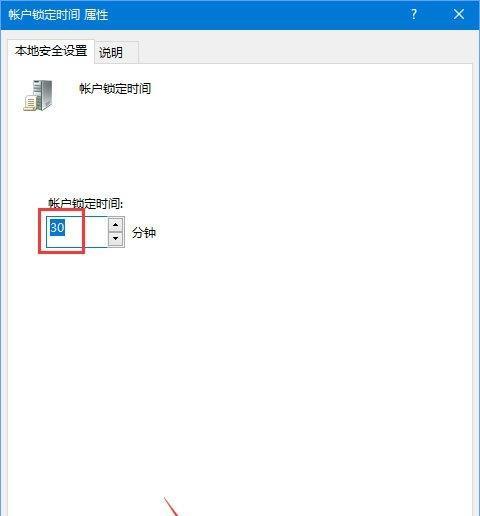Close the 帐户锁定时间 属性 dialog
This screenshot has width=480, height=516.
459,14
